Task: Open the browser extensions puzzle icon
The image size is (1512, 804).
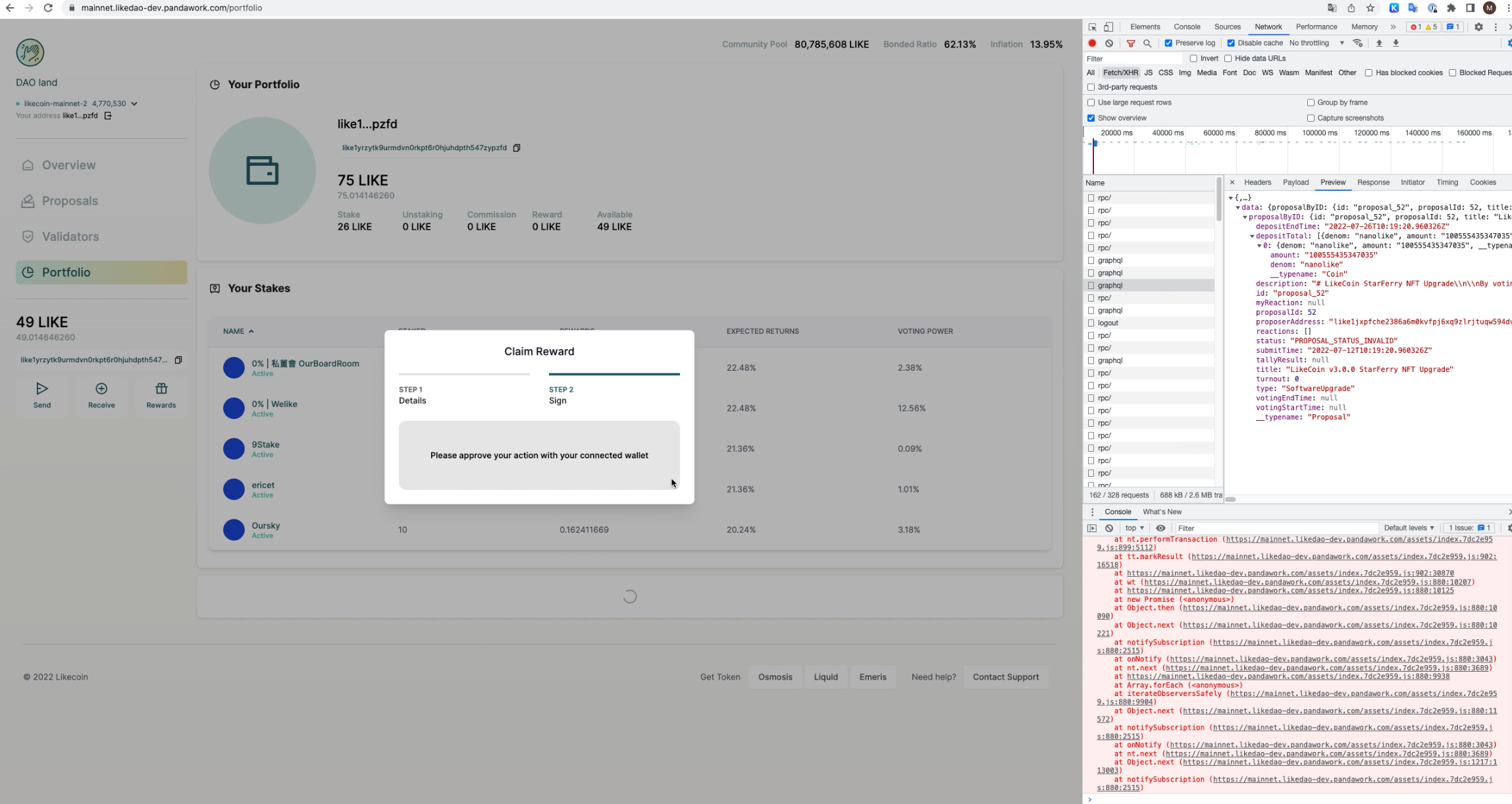Action: (1451, 8)
